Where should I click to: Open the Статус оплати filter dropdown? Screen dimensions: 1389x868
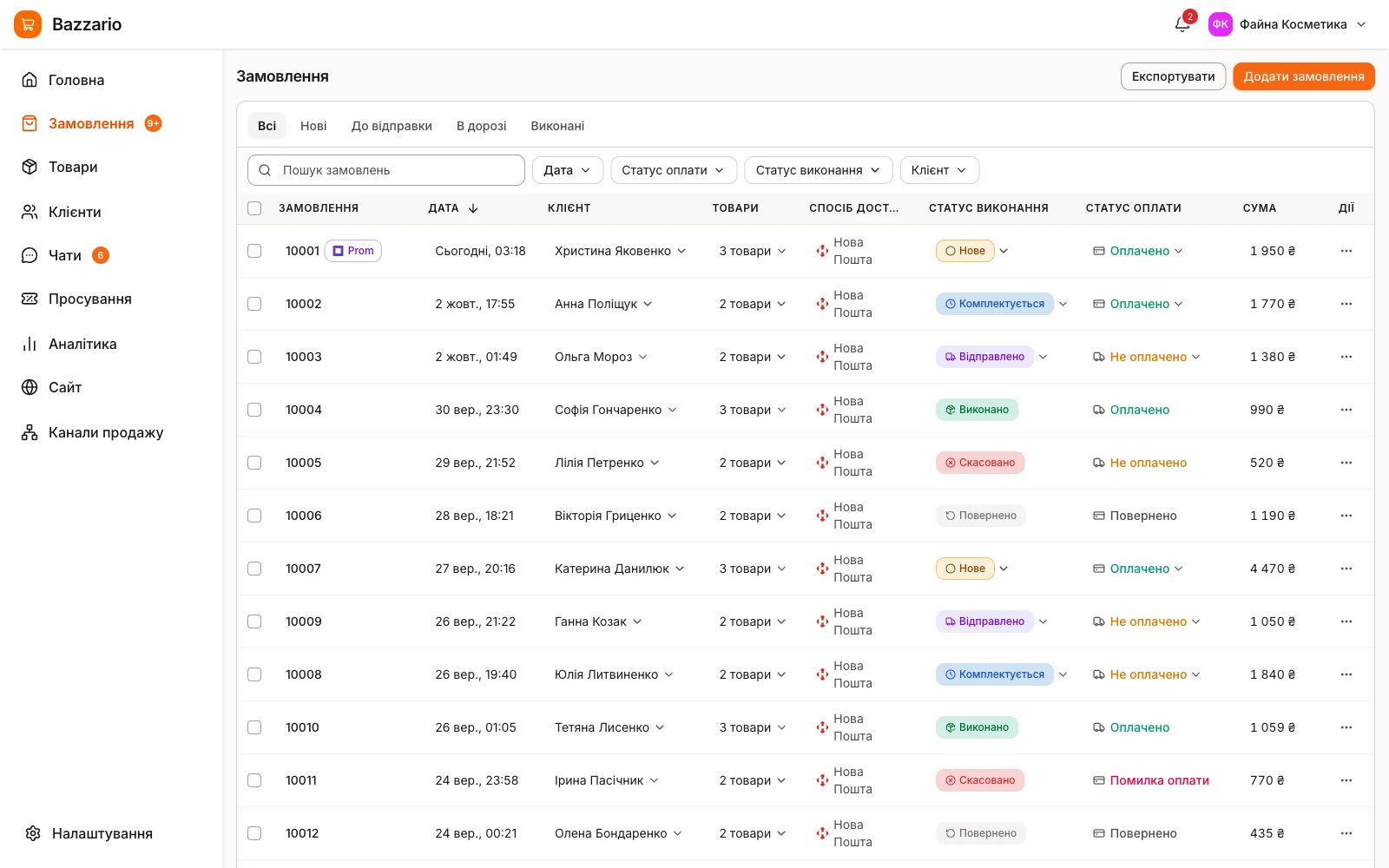click(674, 170)
